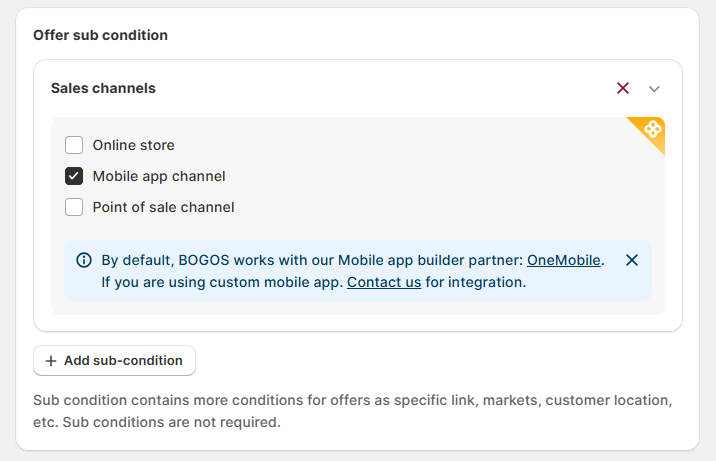This screenshot has height=461, width=716.
Task: Click the 'Point of sale channel' label text
Action: click(163, 207)
